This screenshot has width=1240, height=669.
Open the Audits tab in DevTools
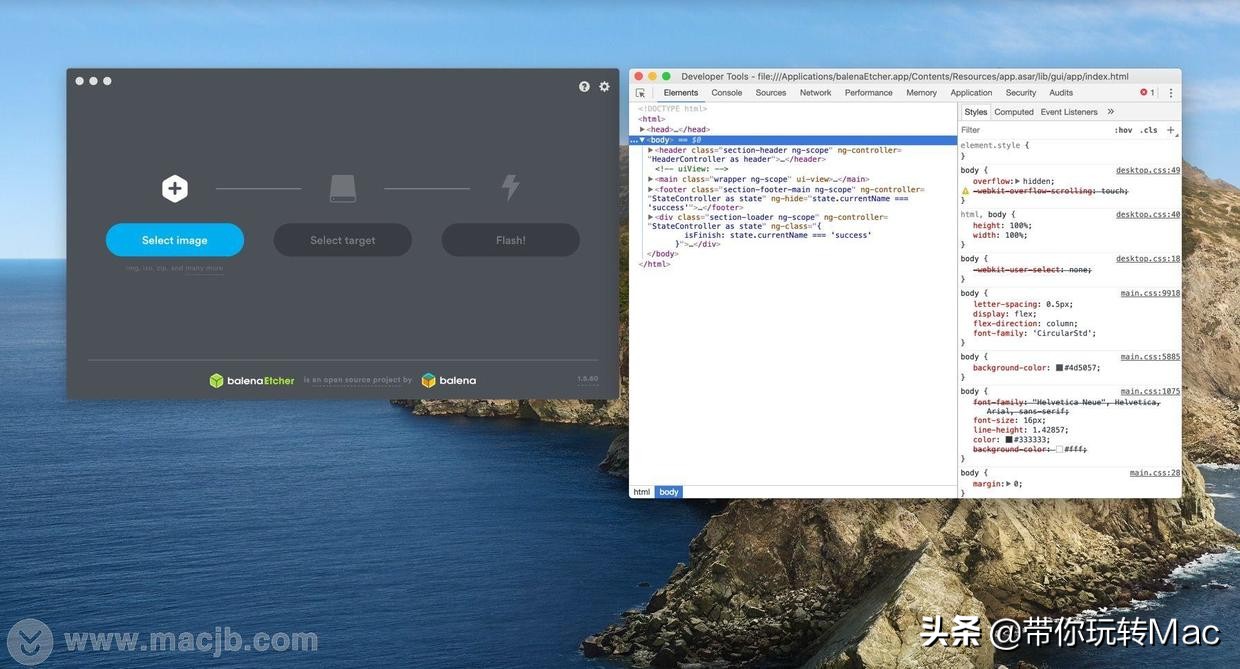pos(1061,93)
